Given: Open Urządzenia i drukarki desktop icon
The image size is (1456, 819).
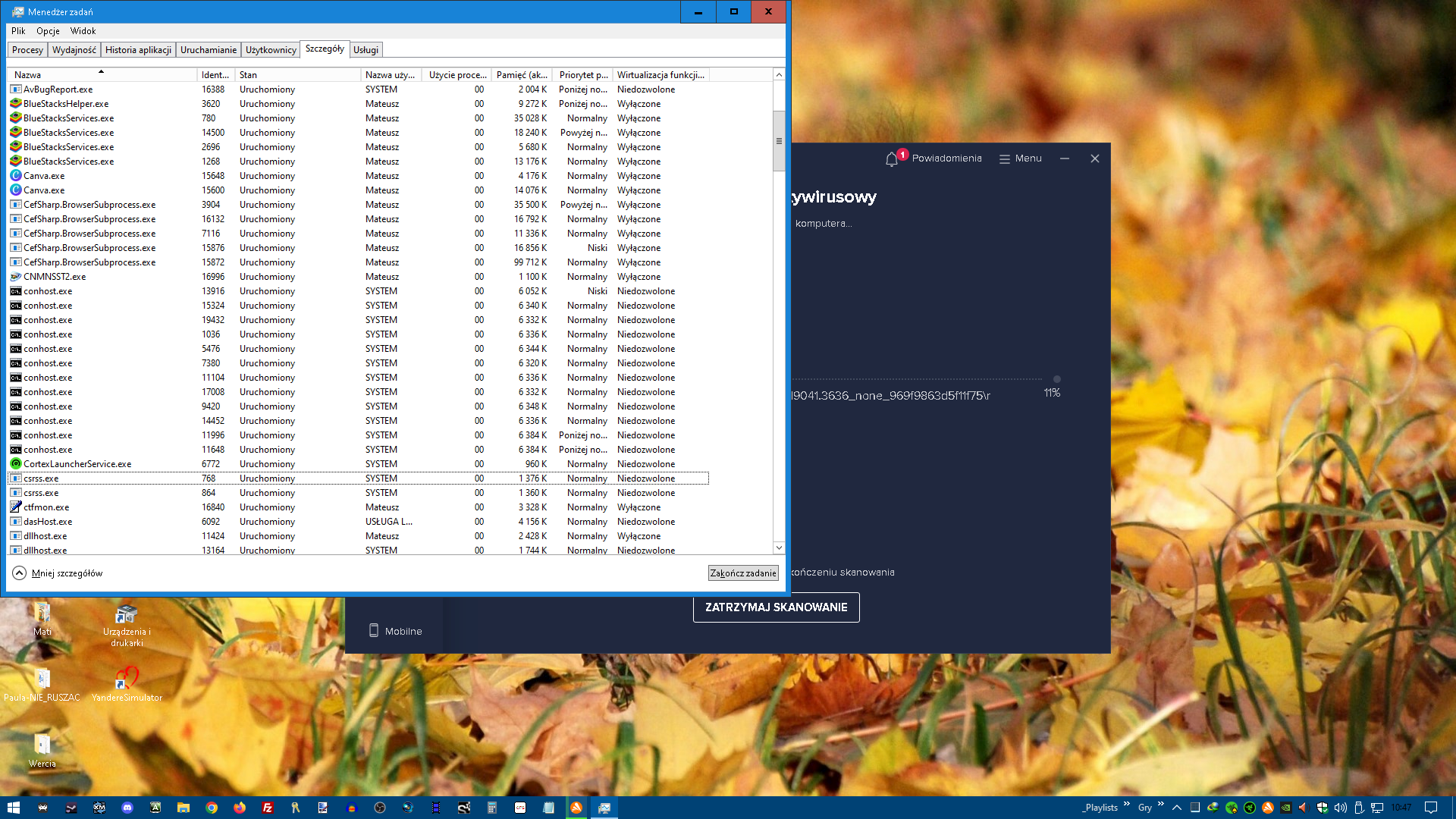Looking at the screenshot, I should [127, 614].
